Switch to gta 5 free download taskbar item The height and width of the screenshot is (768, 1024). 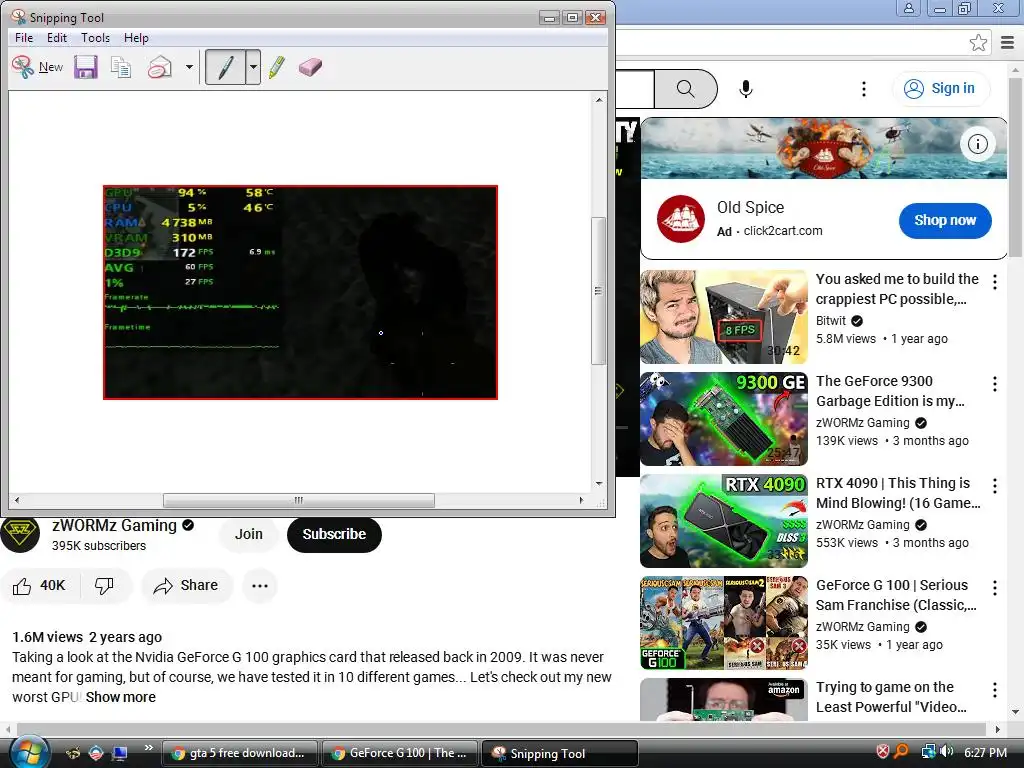[239, 753]
